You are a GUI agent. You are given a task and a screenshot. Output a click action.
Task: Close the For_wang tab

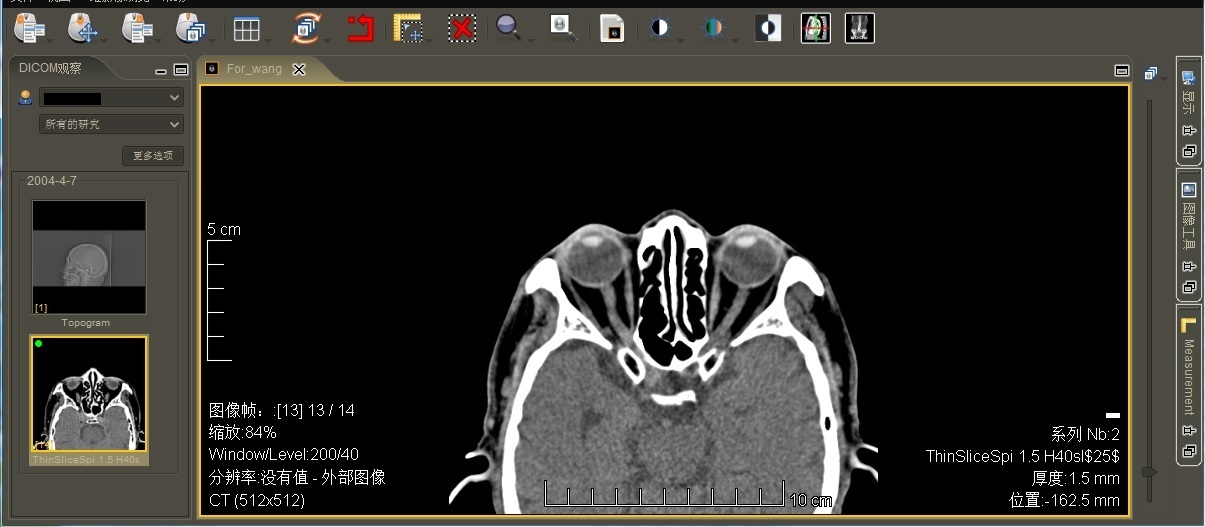coord(298,70)
